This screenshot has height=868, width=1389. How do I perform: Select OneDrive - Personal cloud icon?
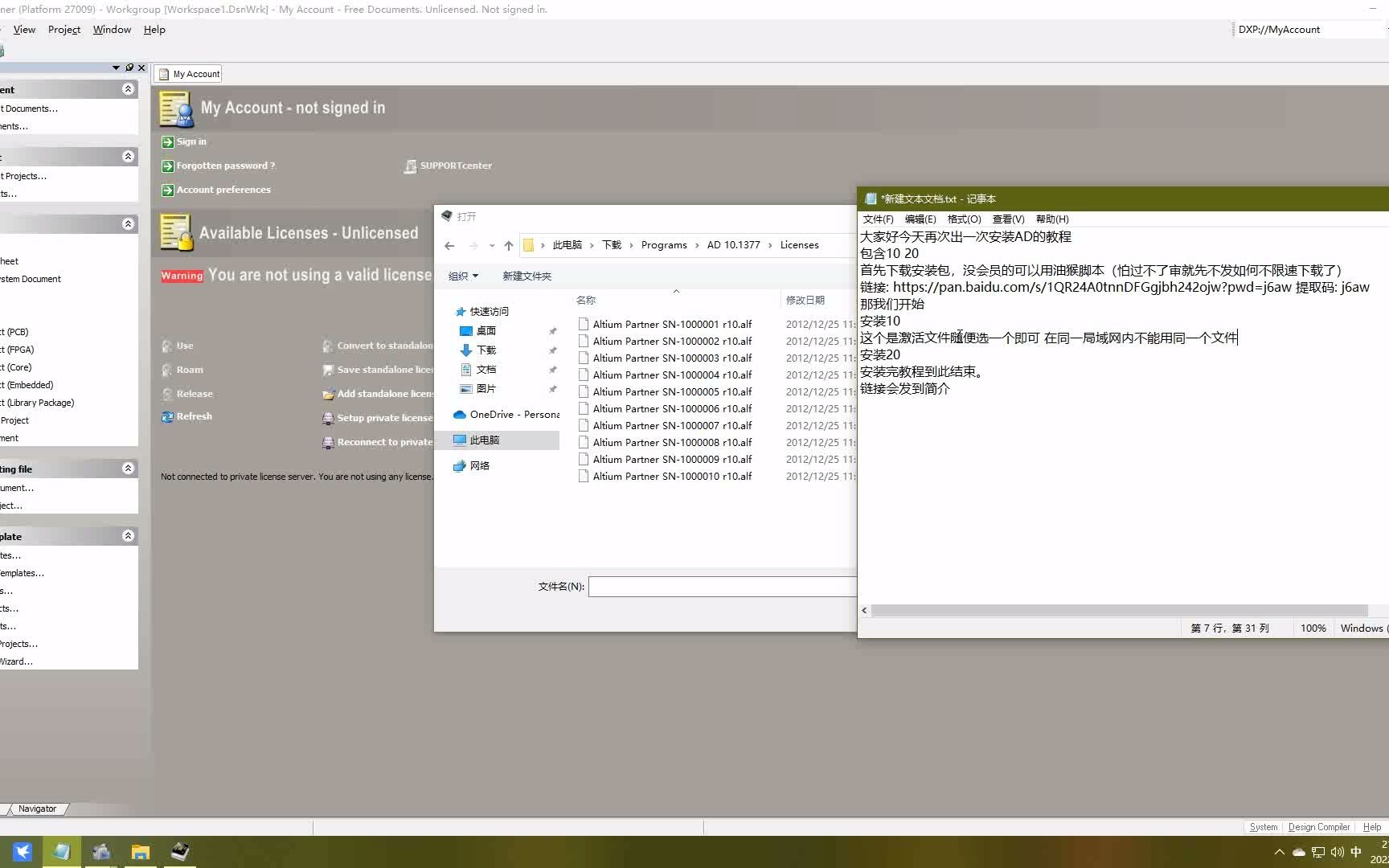[460, 415]
